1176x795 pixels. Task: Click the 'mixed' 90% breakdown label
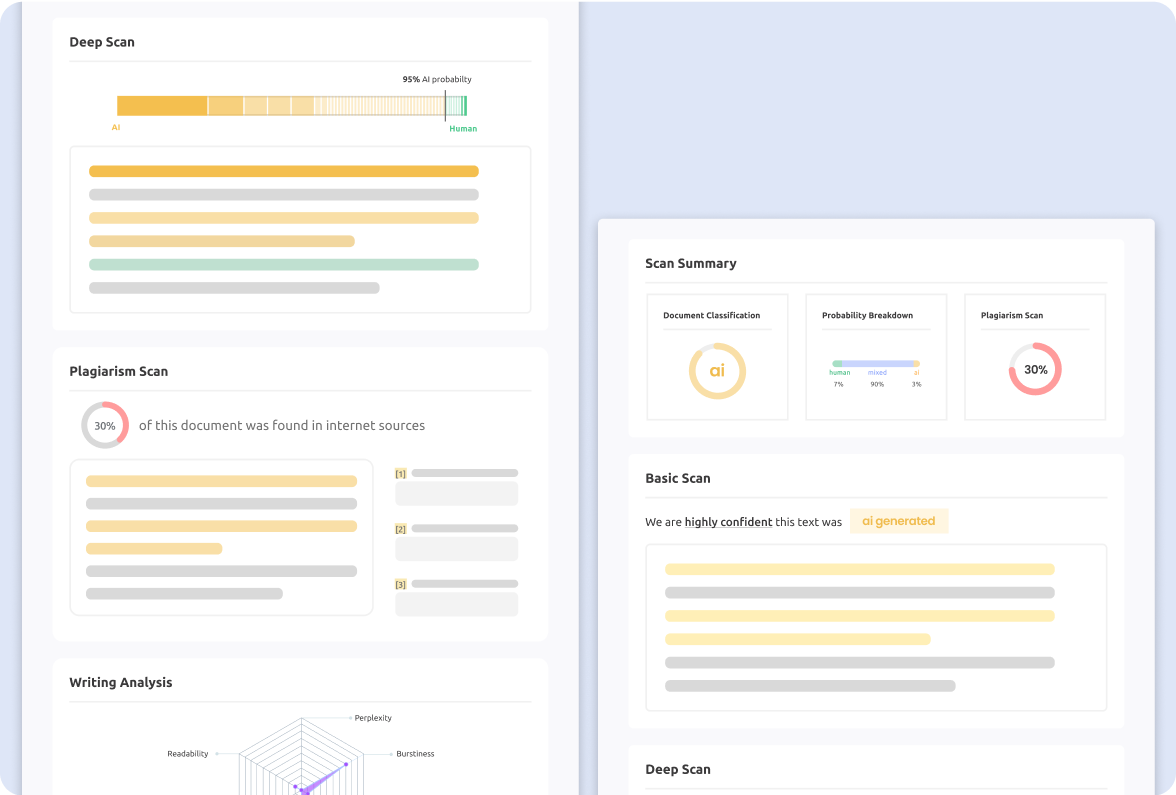pos(877,373)
